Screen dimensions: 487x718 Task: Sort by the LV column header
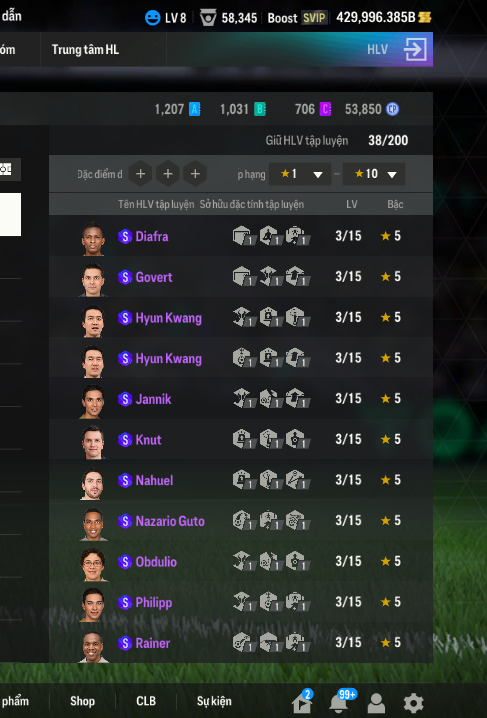pos(352,204)
